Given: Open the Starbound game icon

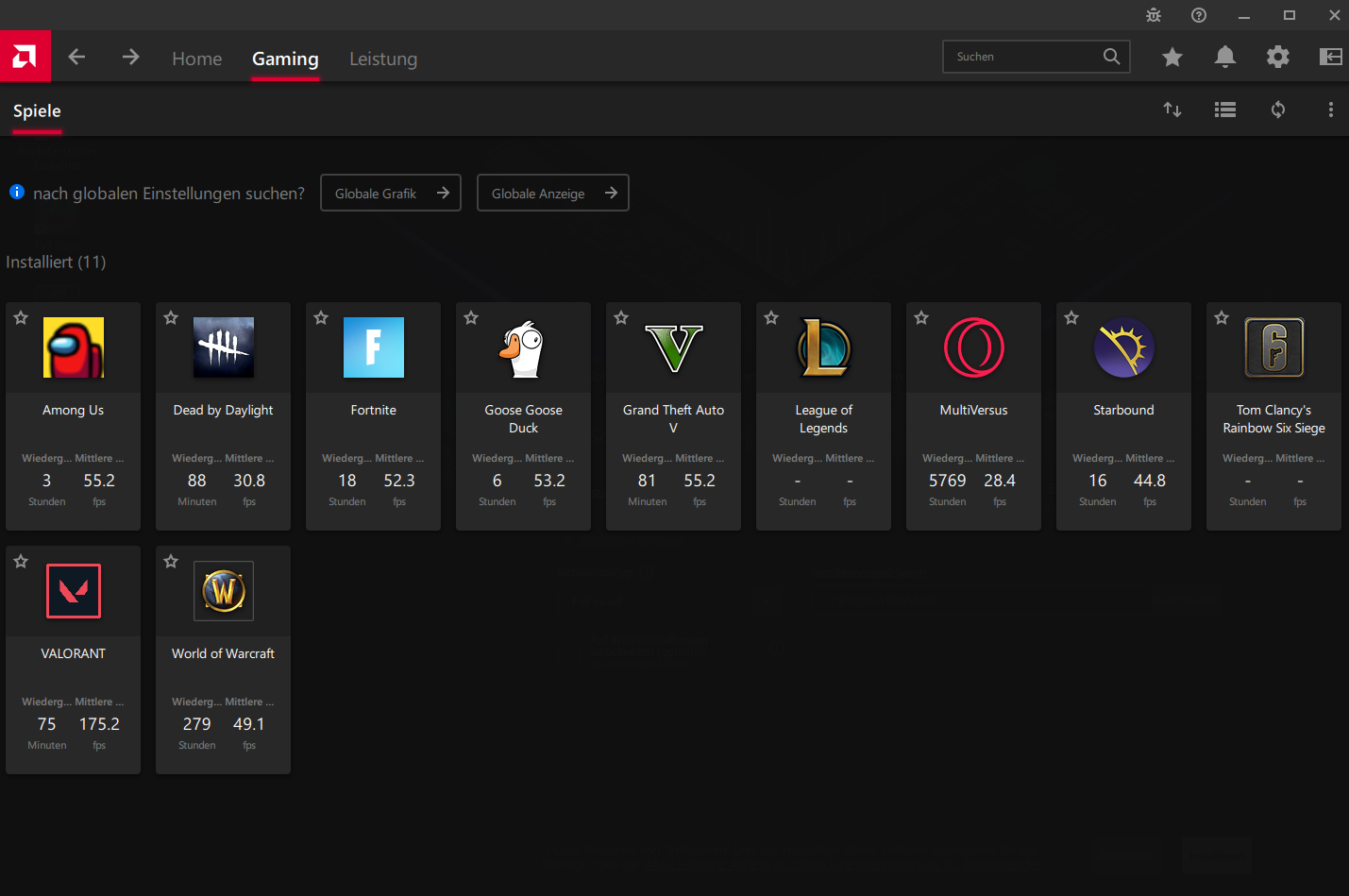Looking at the screenshot, I should click(x=1124, y=347).
